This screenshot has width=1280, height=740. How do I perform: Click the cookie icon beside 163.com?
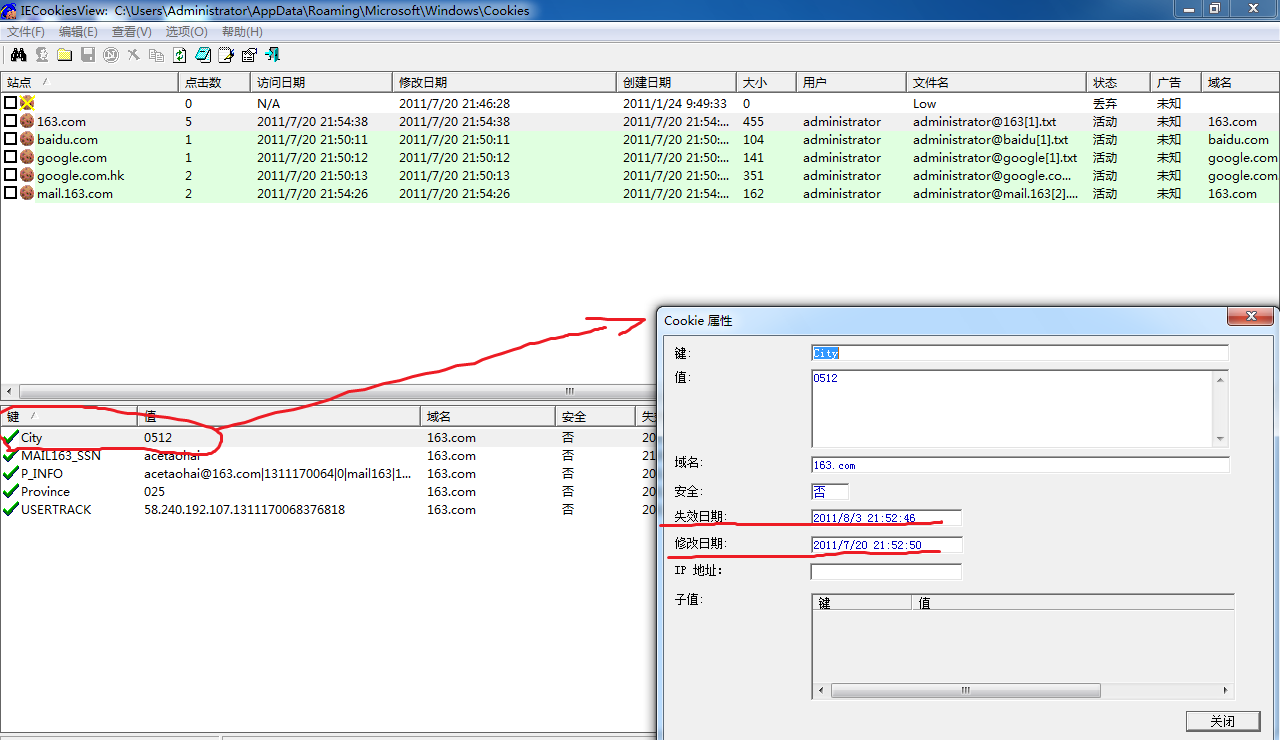[x=27, y=121]
